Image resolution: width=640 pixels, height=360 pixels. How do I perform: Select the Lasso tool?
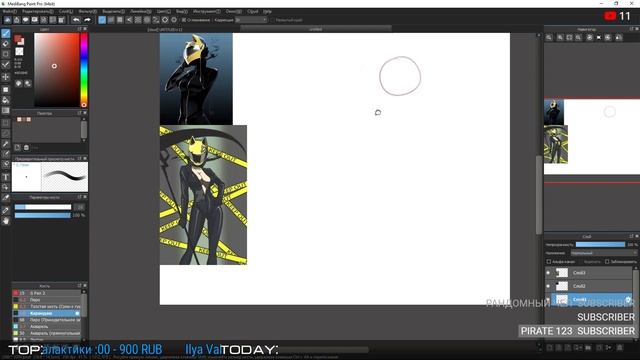point(6,133)
